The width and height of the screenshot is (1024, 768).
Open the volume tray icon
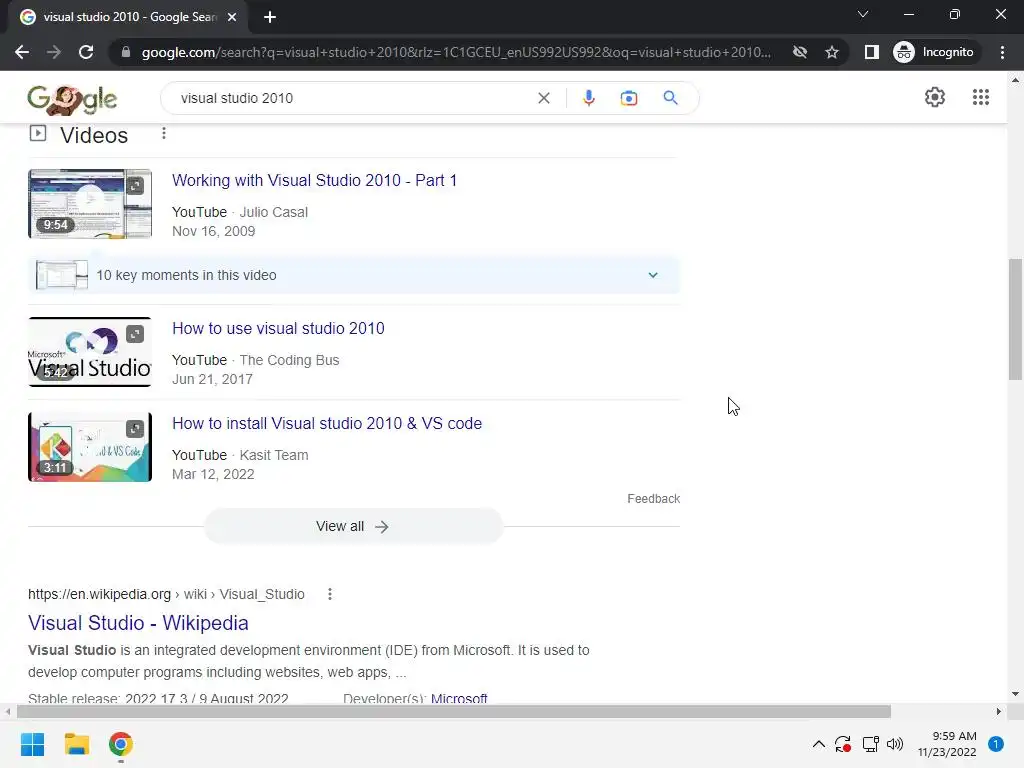[895, 744]
